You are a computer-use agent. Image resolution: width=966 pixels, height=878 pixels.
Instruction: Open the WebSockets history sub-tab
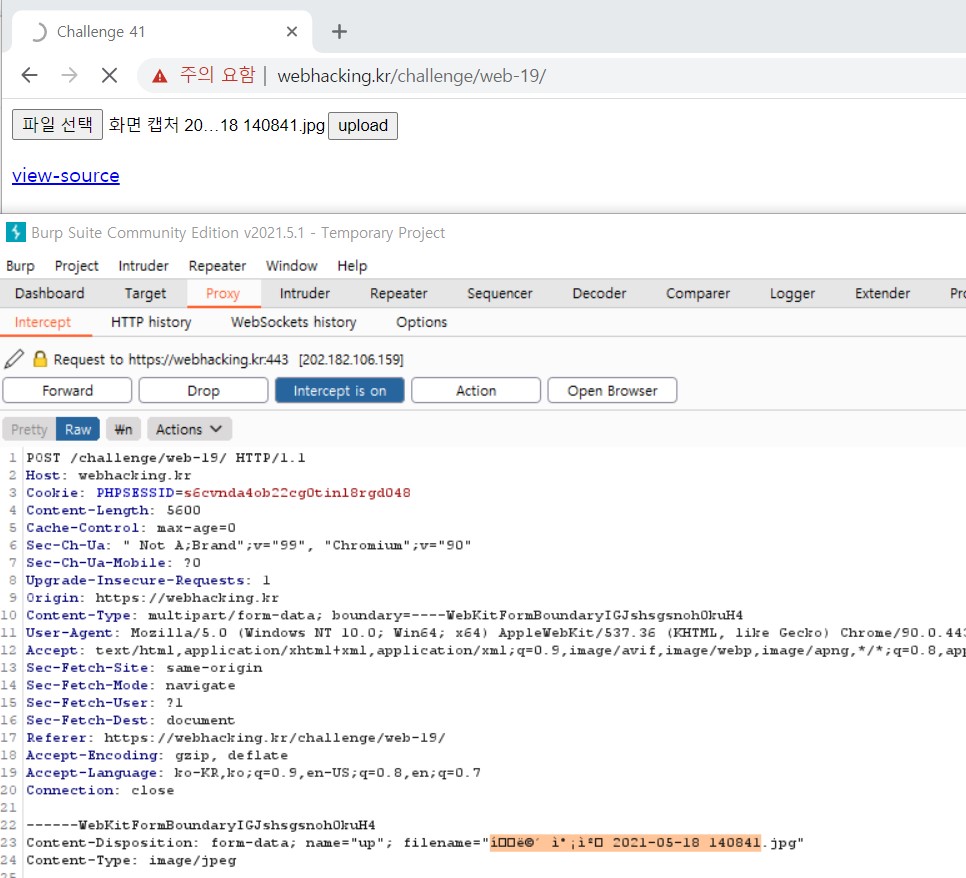pyautogui.click(x=293, y=322)
